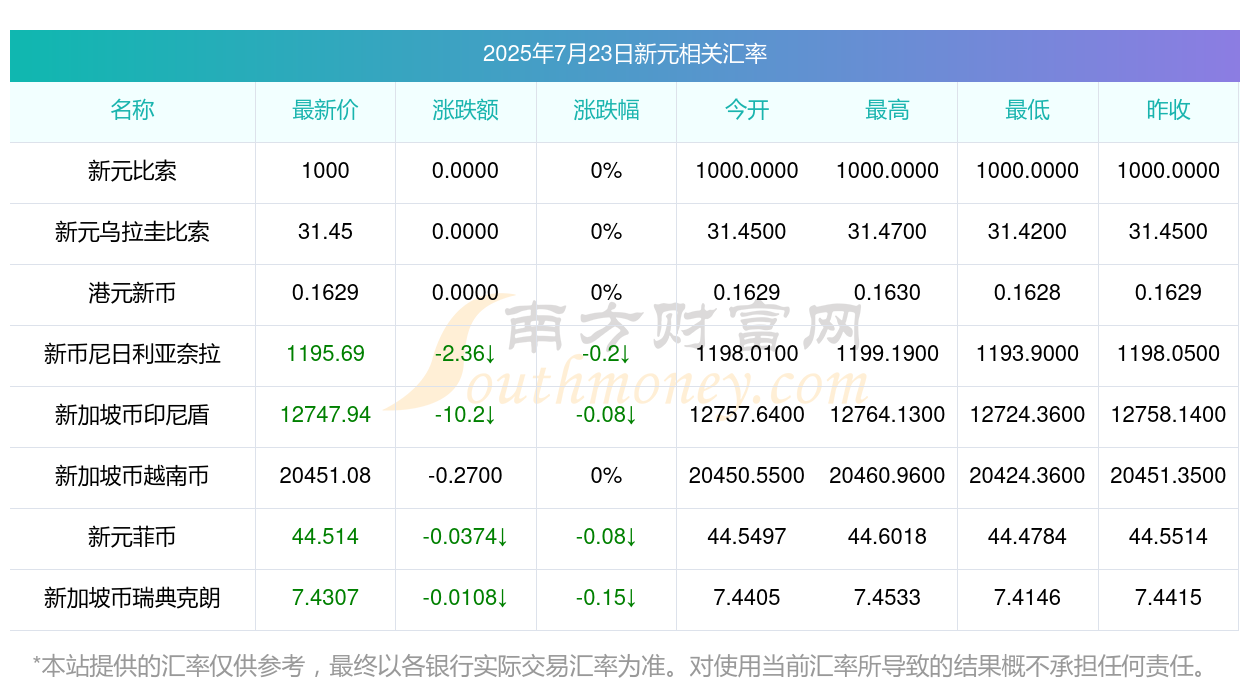Screen dimensions: 1250x698
Task: Select the 涨跌幅 column header
Action: tap(606, 110)
